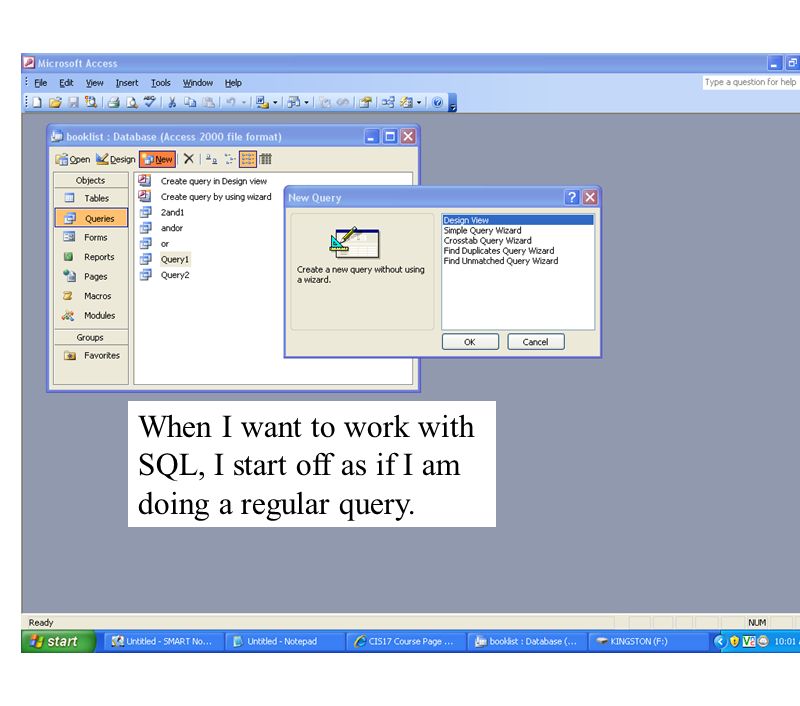Switch to Large Icons view in the database window

[211, 159]
